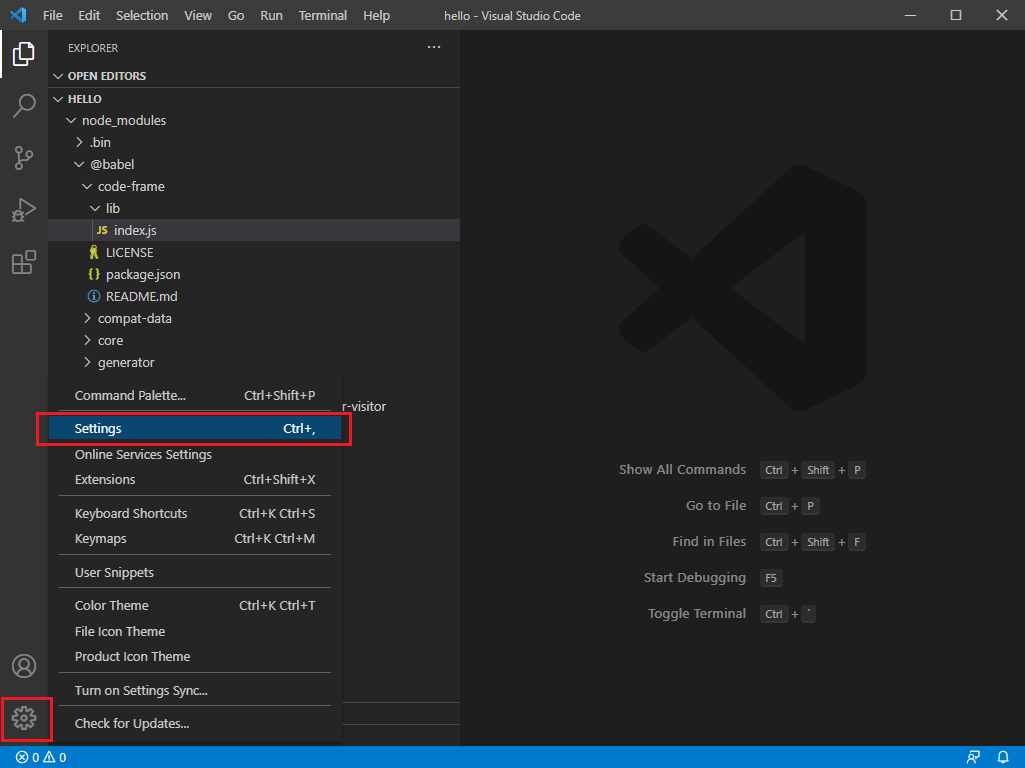Click the braces icon of package.json
1025x768 pixels.
pyautogui.click(x=93, y=275)
